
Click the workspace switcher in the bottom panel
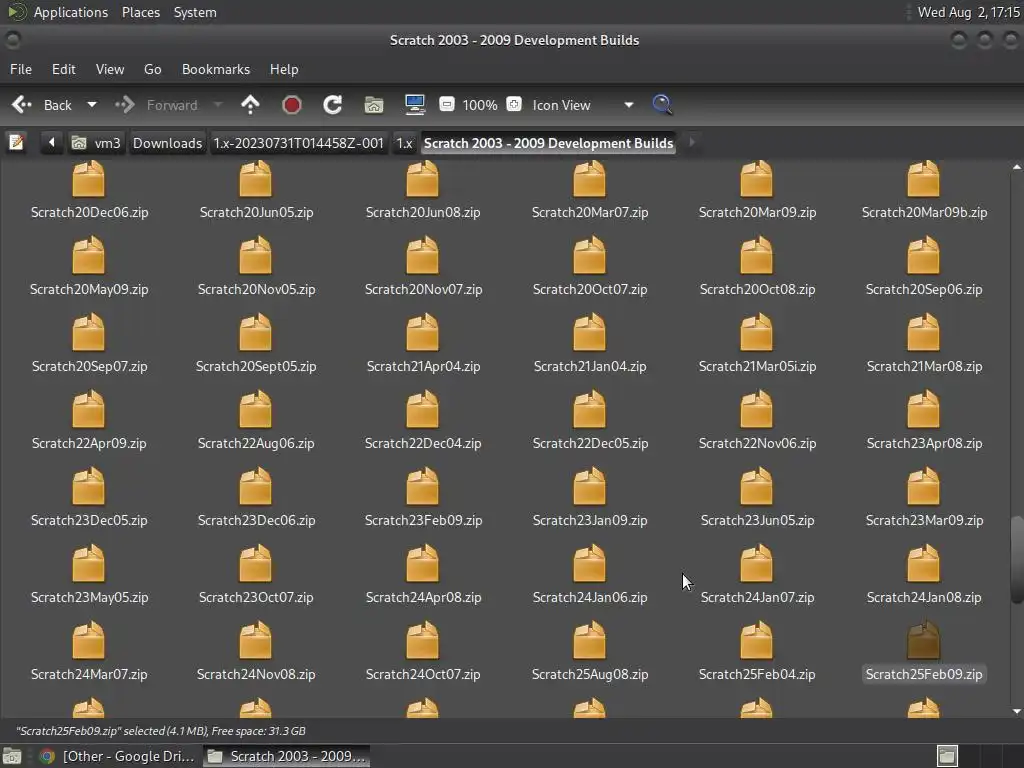pos(979,756)
